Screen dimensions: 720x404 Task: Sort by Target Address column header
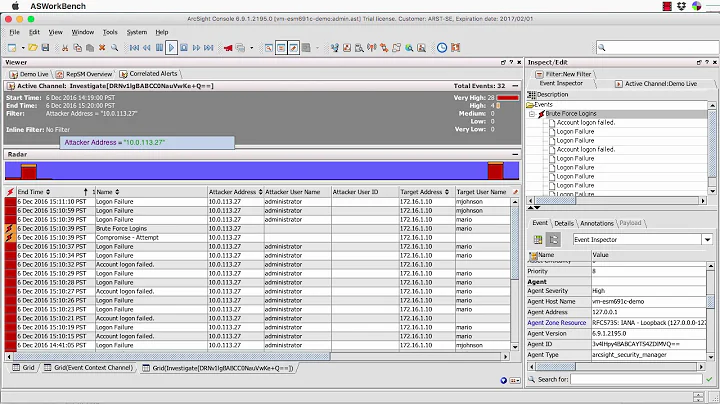(425, 192)
